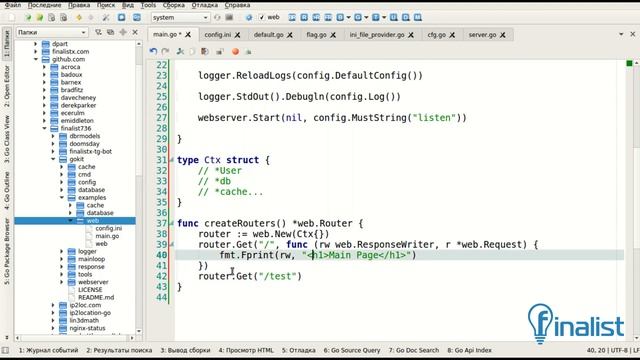
Task: Expand the webserver folder in tree
Action: click(x=62, y=282)
